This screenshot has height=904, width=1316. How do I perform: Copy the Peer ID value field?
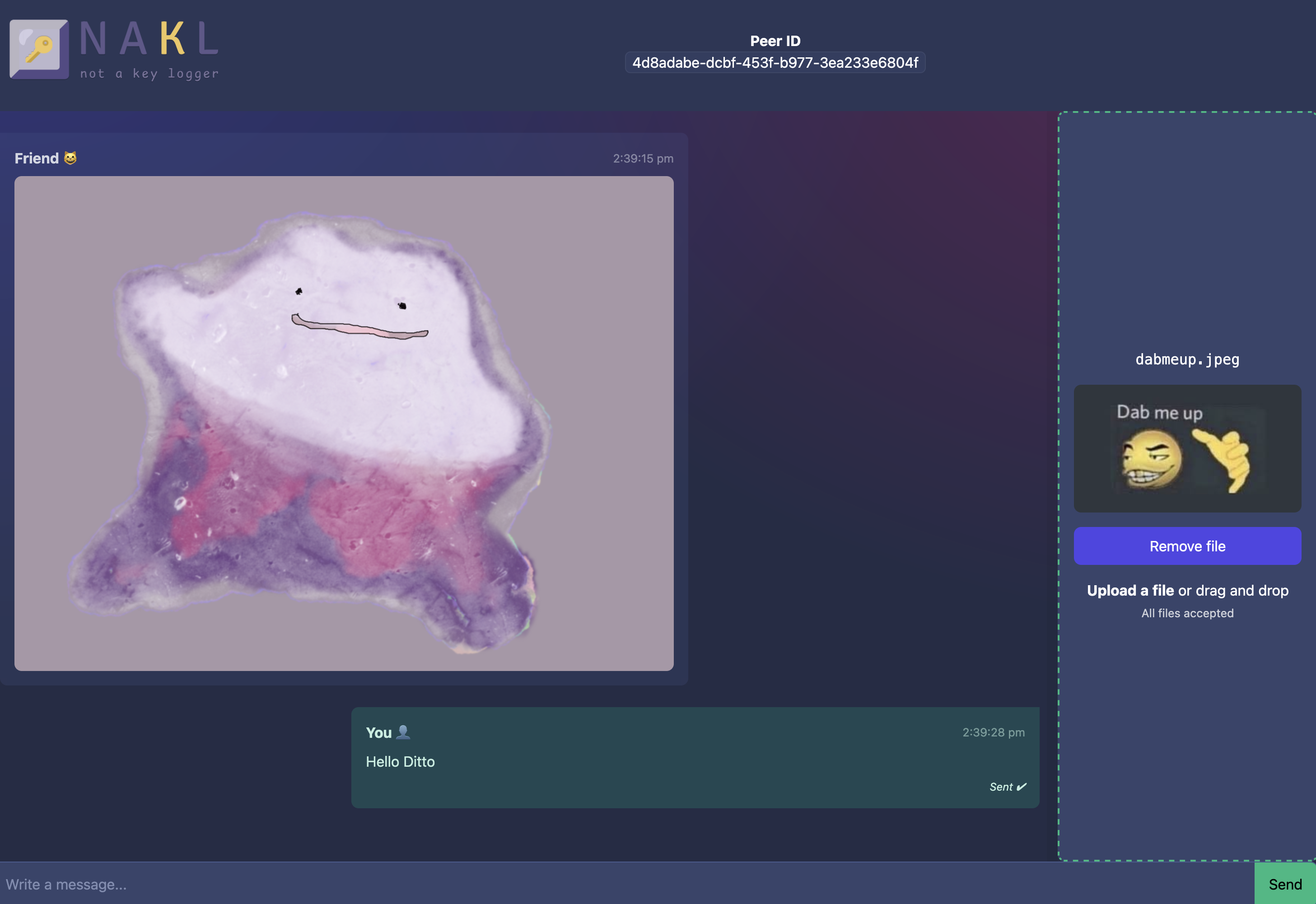775,62
